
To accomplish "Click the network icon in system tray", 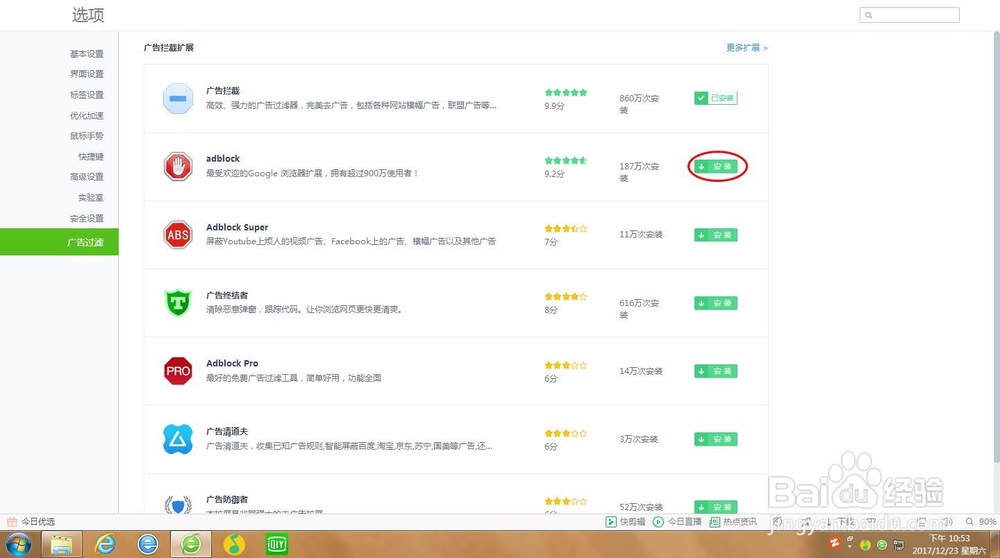I will (899, 545).
